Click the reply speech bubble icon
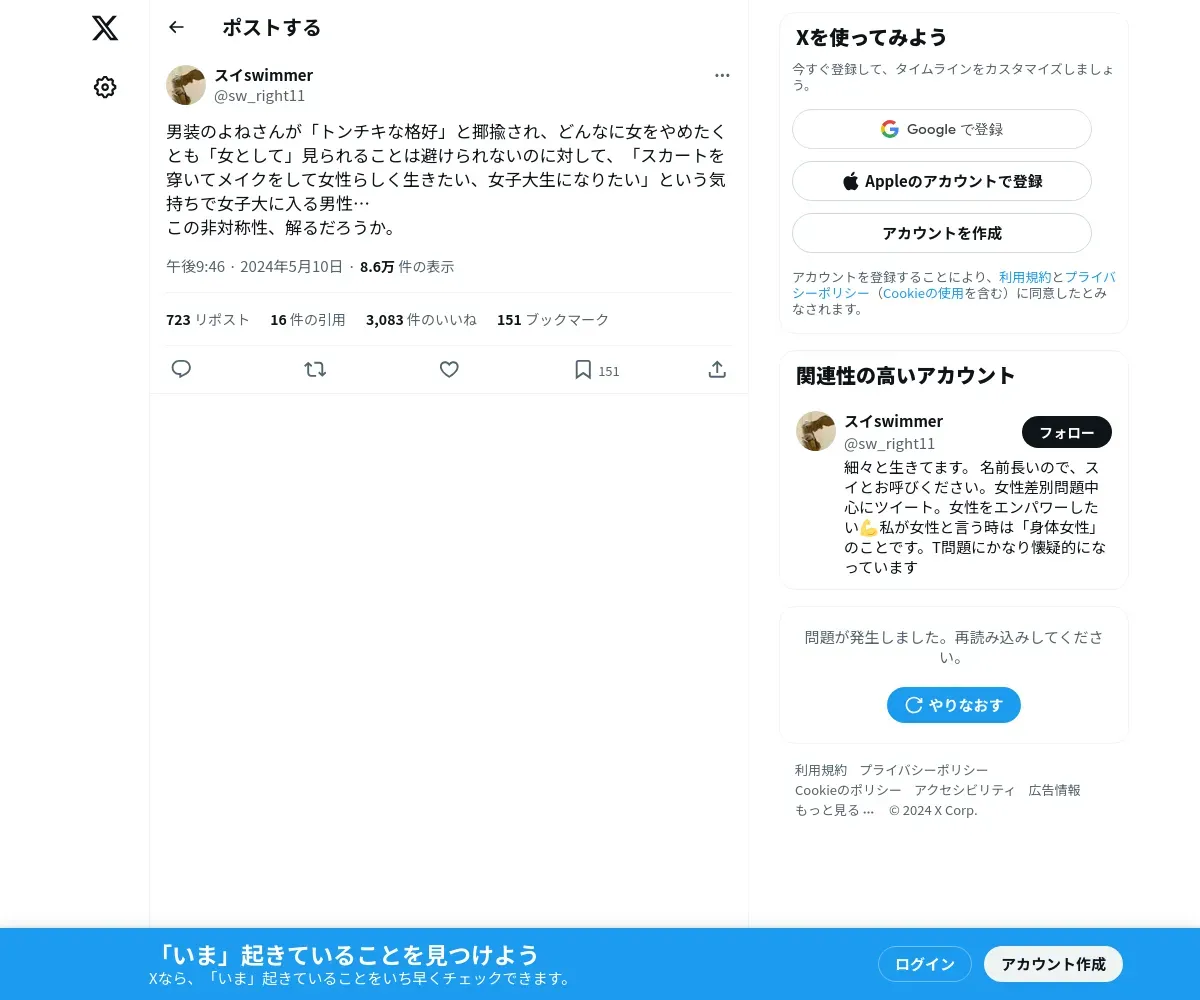 (x=181, y=369)
